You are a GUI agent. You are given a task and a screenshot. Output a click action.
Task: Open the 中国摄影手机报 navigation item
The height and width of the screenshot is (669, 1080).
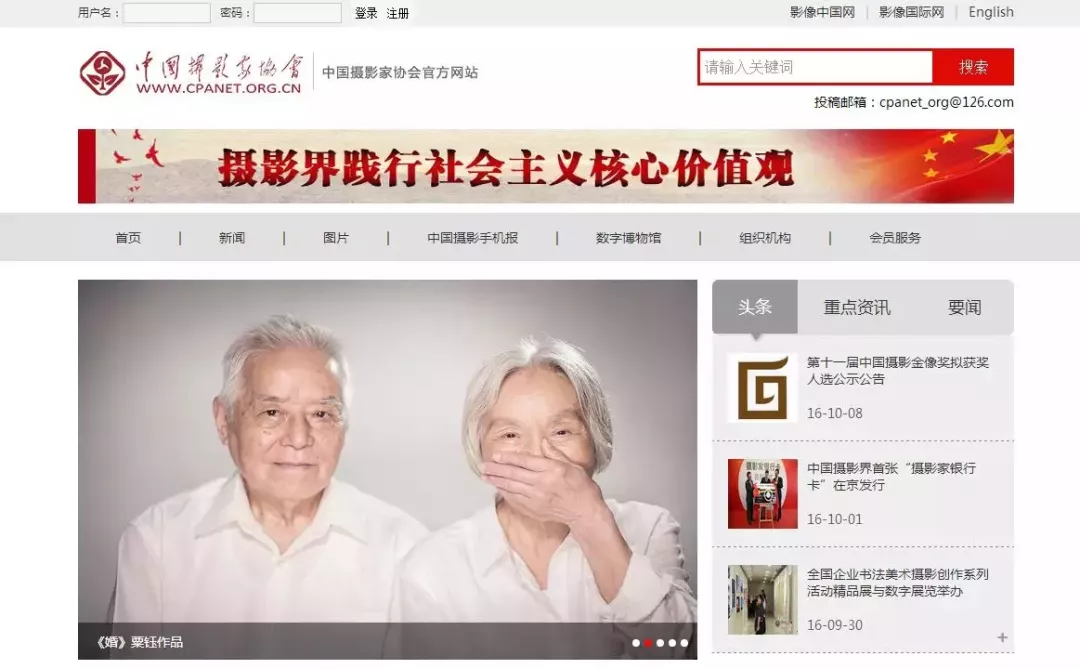(472, 238)
